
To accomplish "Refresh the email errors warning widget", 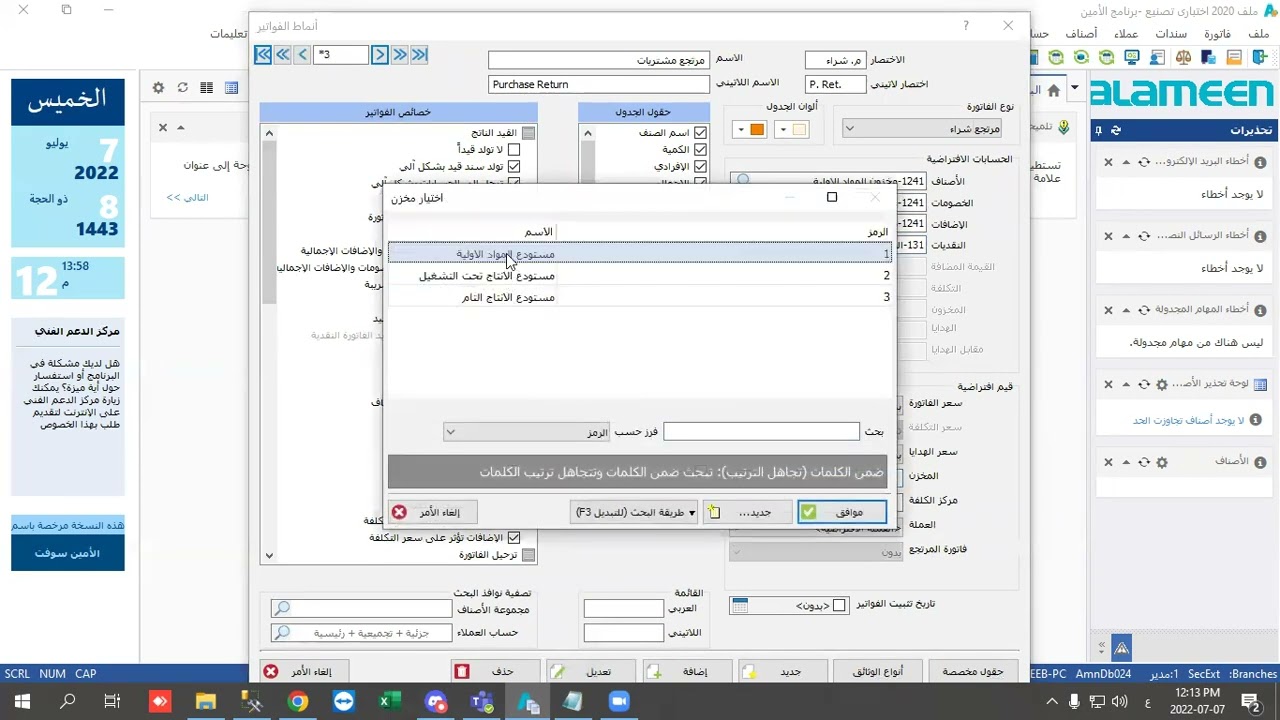I will tap(1144, 162).
